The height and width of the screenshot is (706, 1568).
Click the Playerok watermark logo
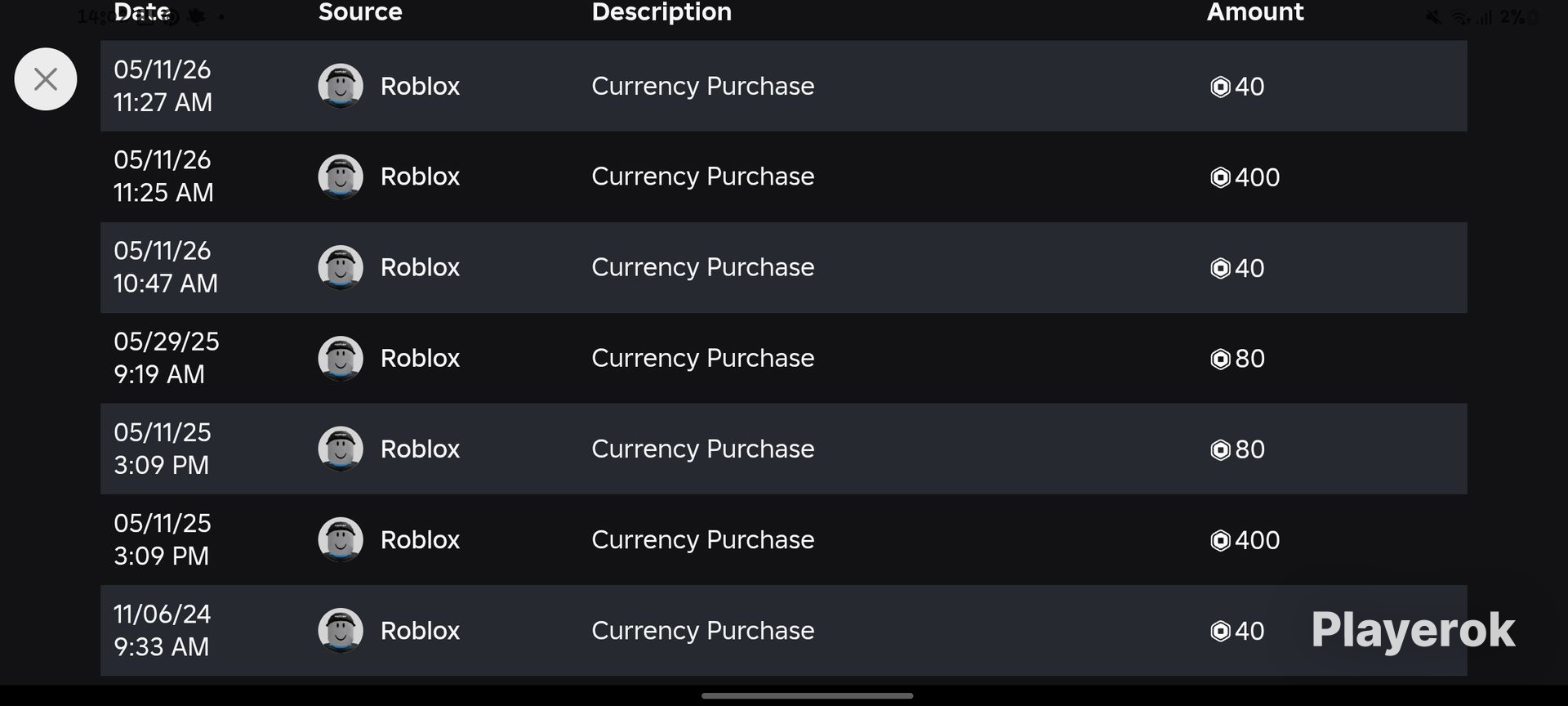tap(1413, 630)
